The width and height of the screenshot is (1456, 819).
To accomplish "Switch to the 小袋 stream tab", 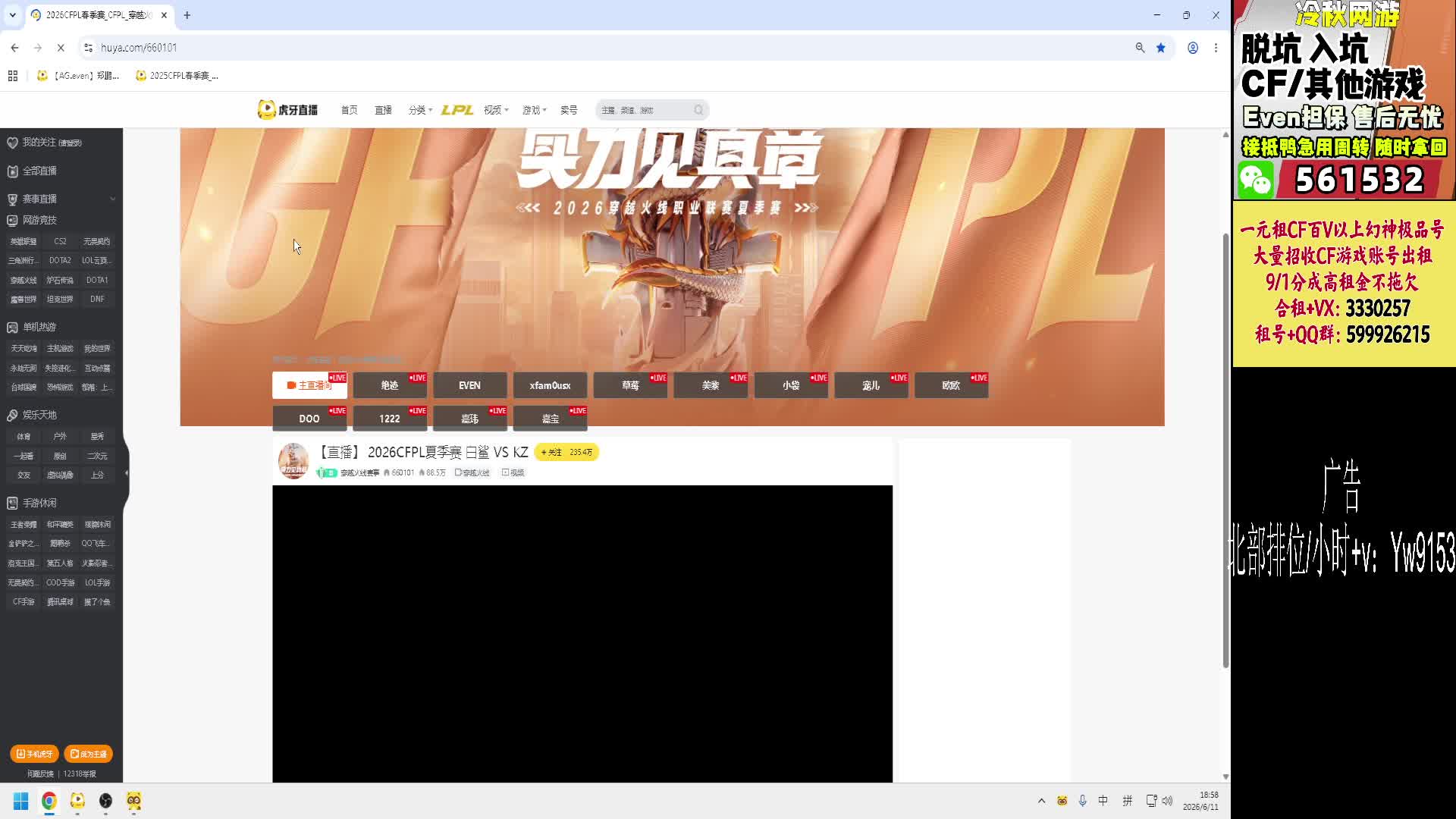I will point(791,385).
